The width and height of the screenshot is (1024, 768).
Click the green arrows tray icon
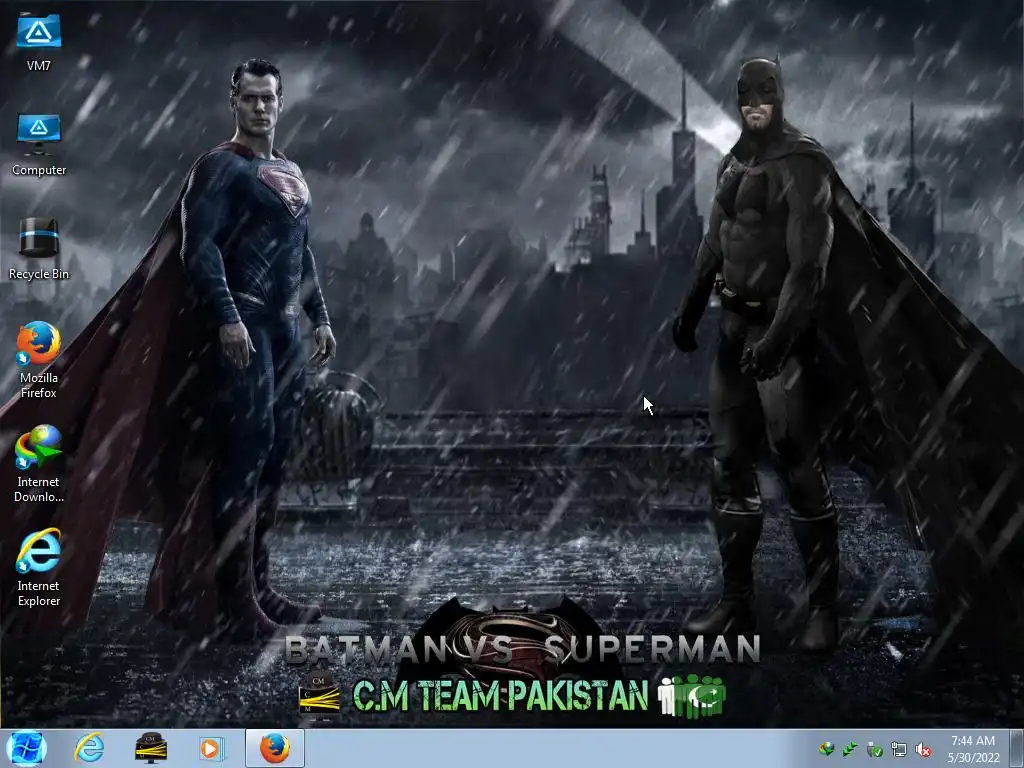click(x=850, y=749)
